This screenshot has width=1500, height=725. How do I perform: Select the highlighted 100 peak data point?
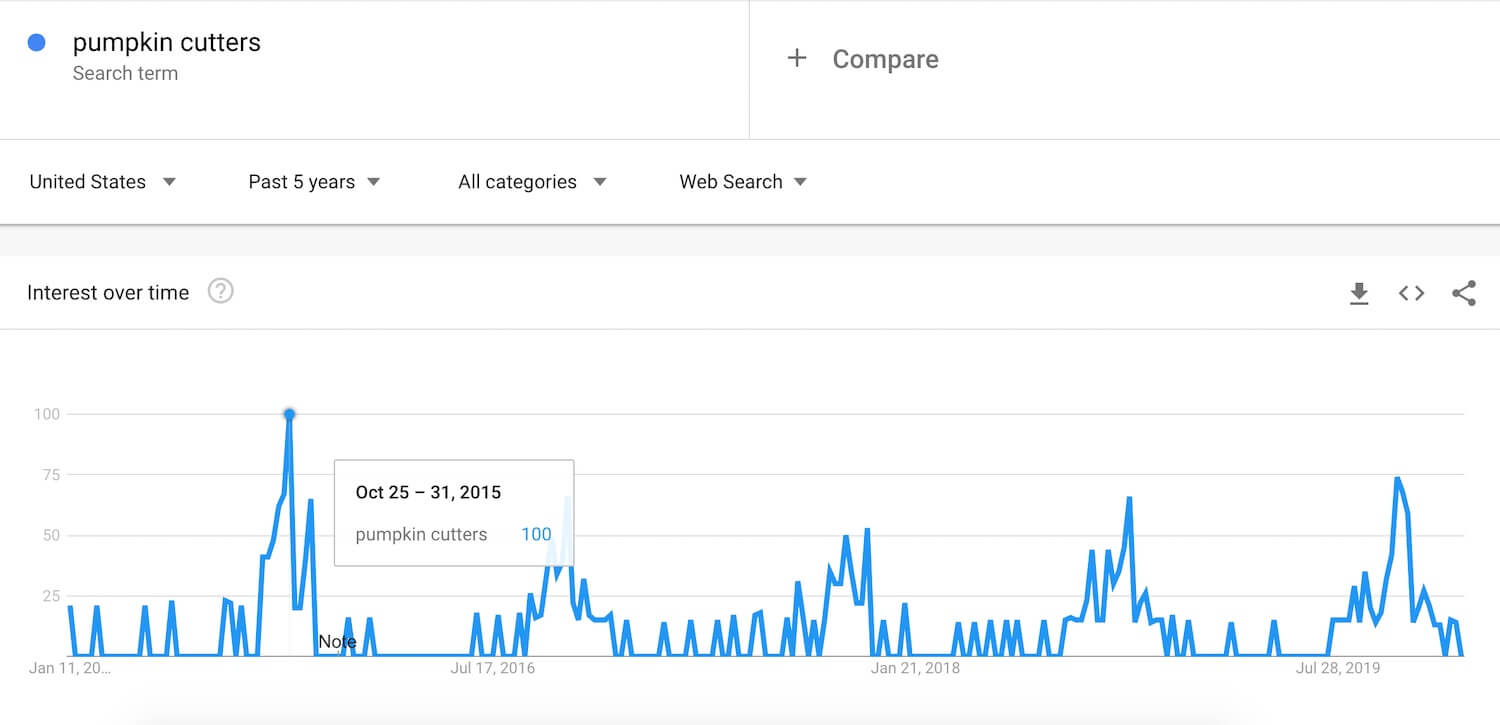289,414
